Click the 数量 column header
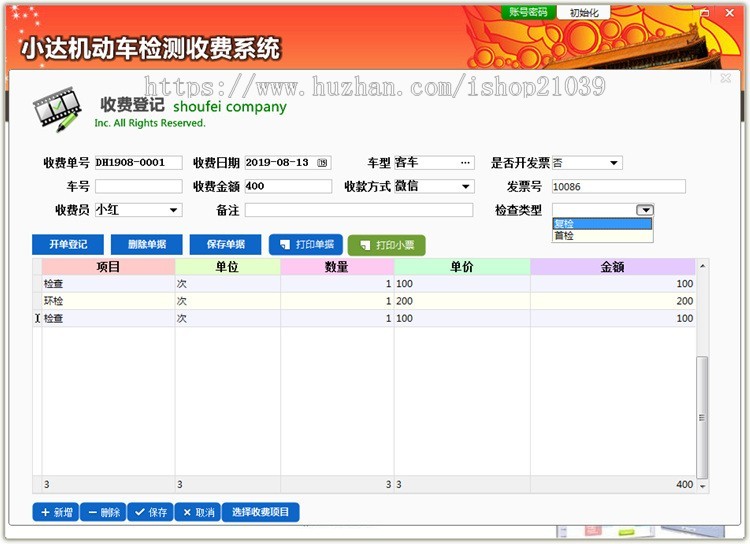Screen dimensions: 750x544 tap(337, 266)
